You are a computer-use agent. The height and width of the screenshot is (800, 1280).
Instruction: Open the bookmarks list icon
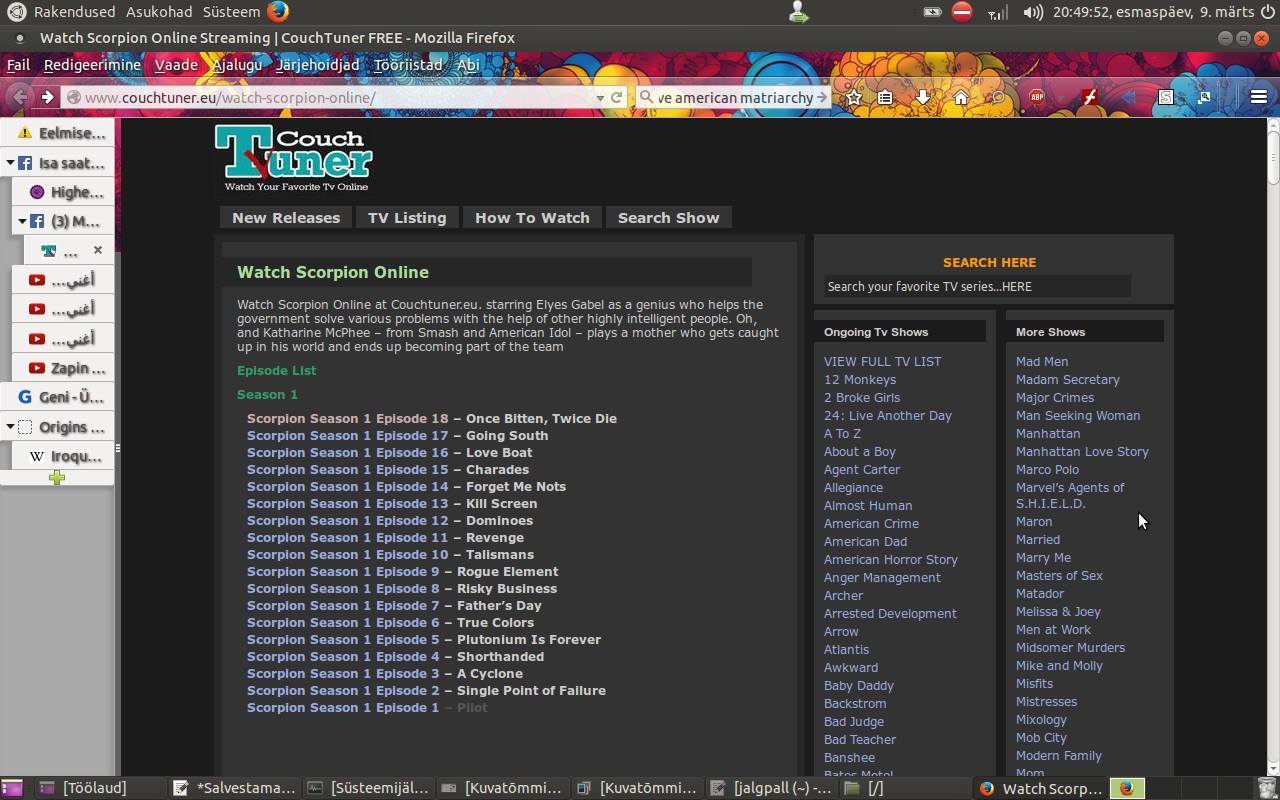pos(885,97)
